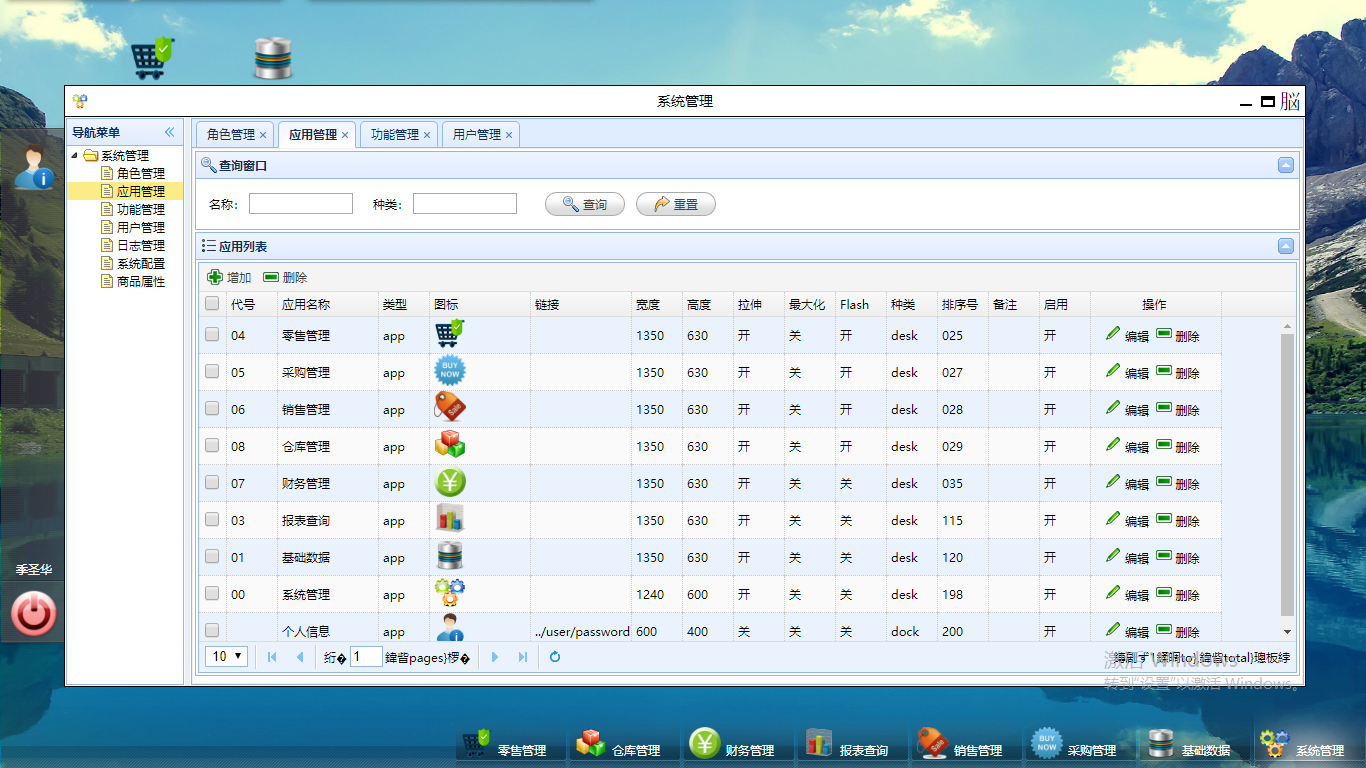Image resolution: width=1366 pixels, height=768 pixels.
Task: Click the 财务管理 row yen icon
Action: click(450, 482)
